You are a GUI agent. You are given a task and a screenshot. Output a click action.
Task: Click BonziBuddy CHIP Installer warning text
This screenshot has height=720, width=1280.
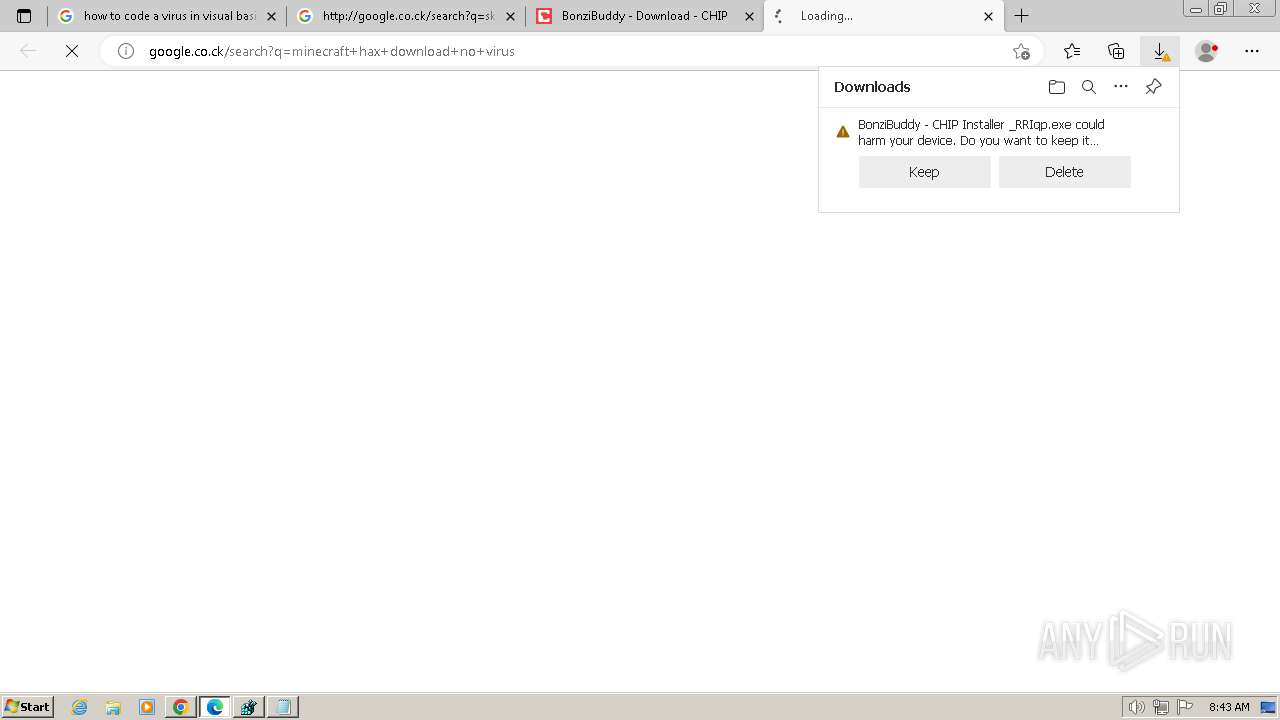coord(981,132)
